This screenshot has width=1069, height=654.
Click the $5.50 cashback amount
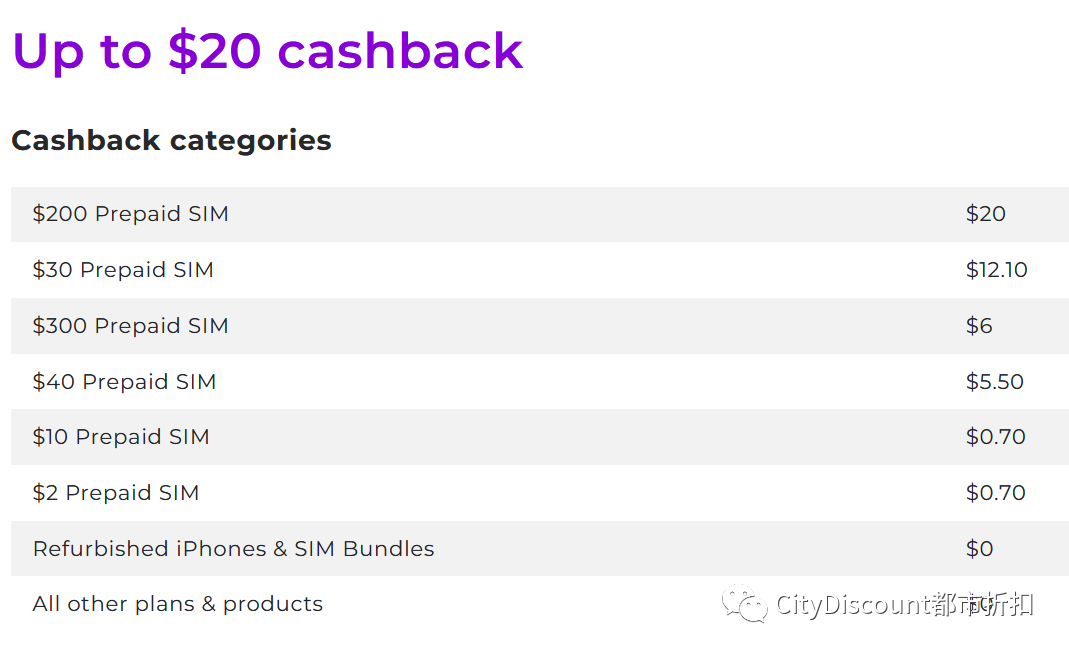click(x=995, y=382)
